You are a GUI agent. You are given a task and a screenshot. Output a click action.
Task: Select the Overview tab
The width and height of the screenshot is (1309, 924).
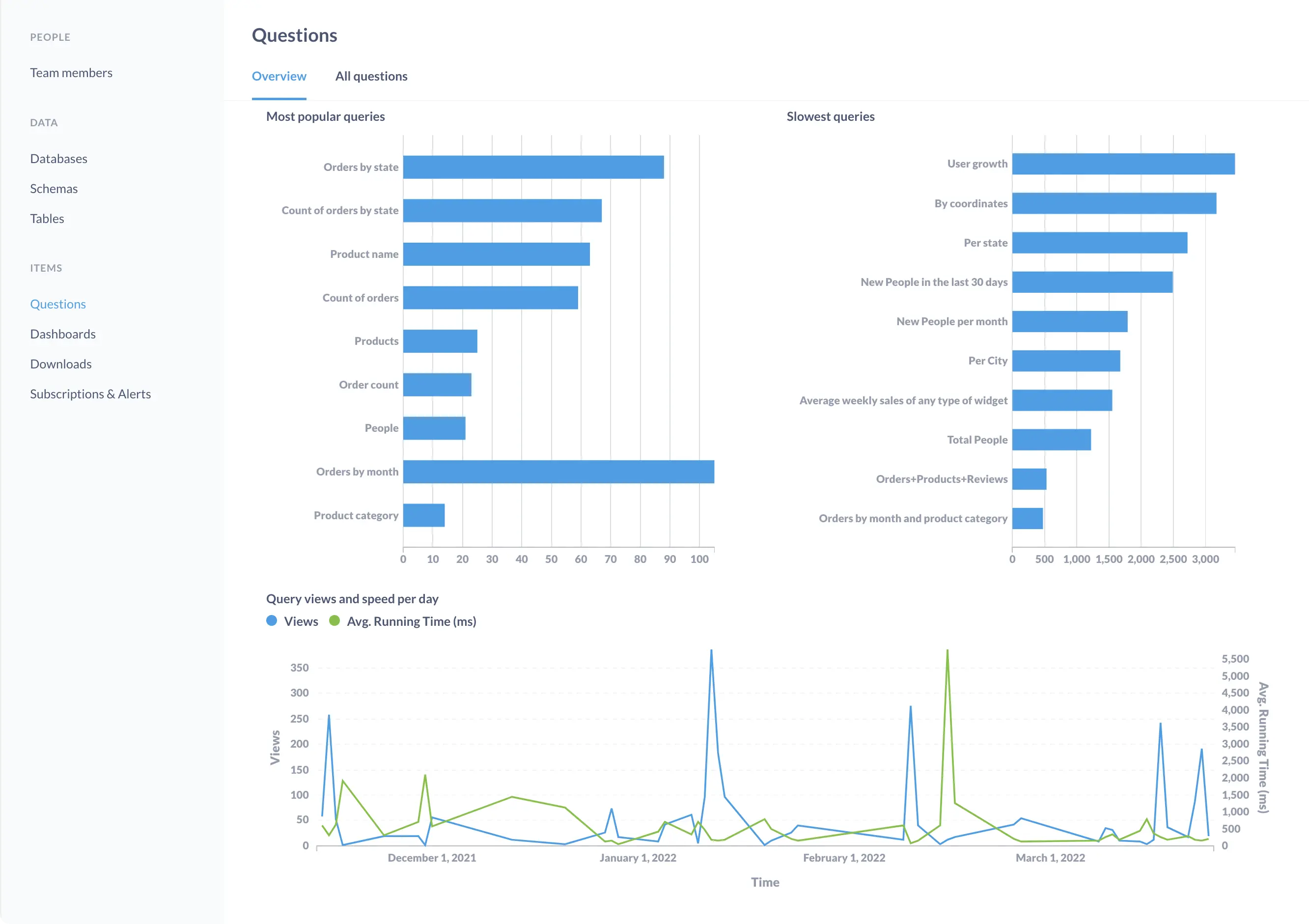(x=279, y=76)
